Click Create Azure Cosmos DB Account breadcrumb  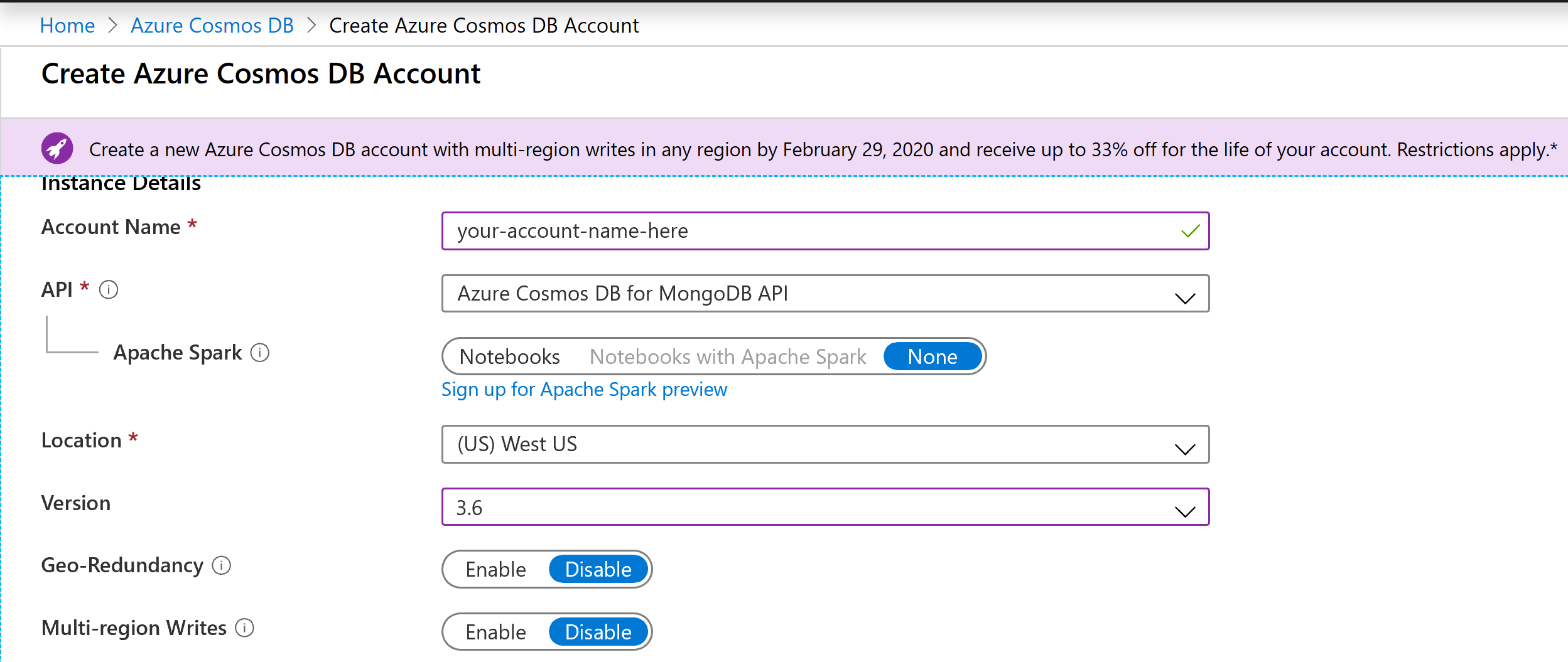pos(484,25)
